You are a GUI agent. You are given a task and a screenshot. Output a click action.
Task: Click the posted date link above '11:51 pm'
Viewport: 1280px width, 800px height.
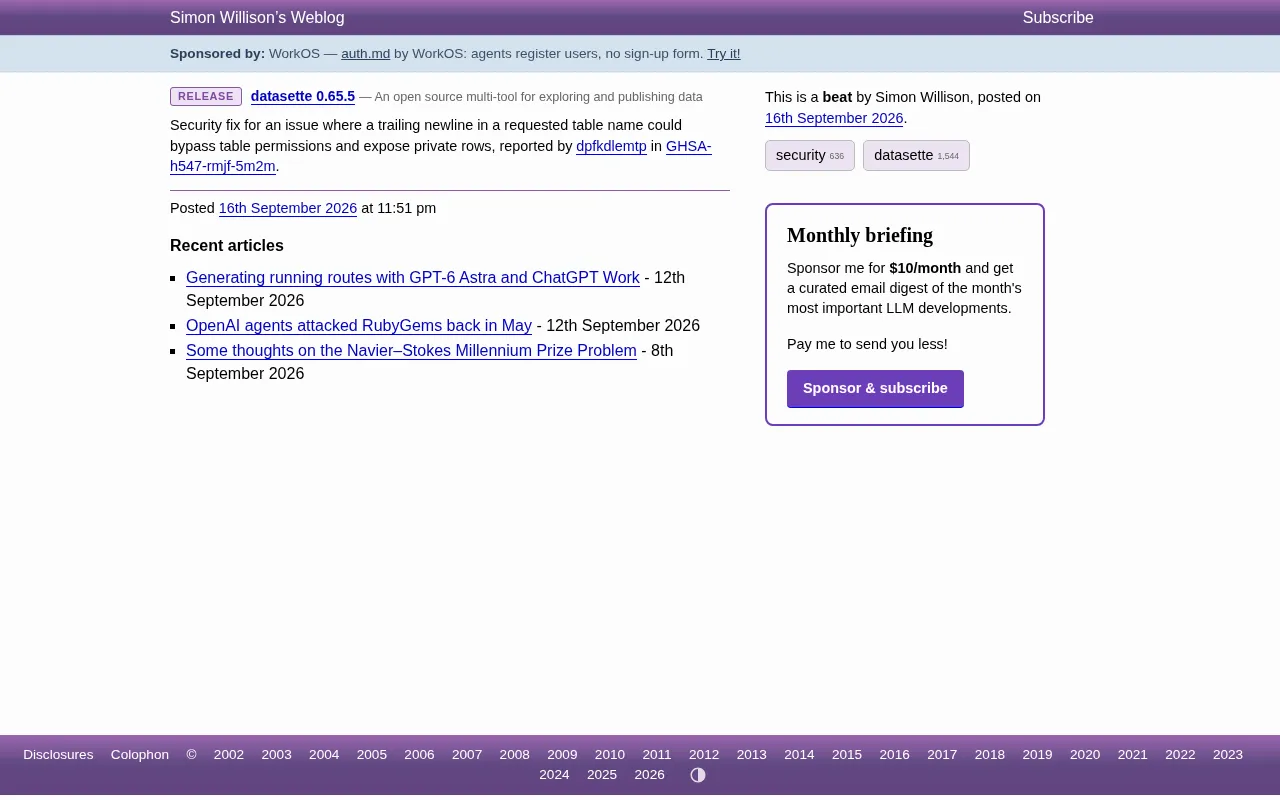pos(288,208)
